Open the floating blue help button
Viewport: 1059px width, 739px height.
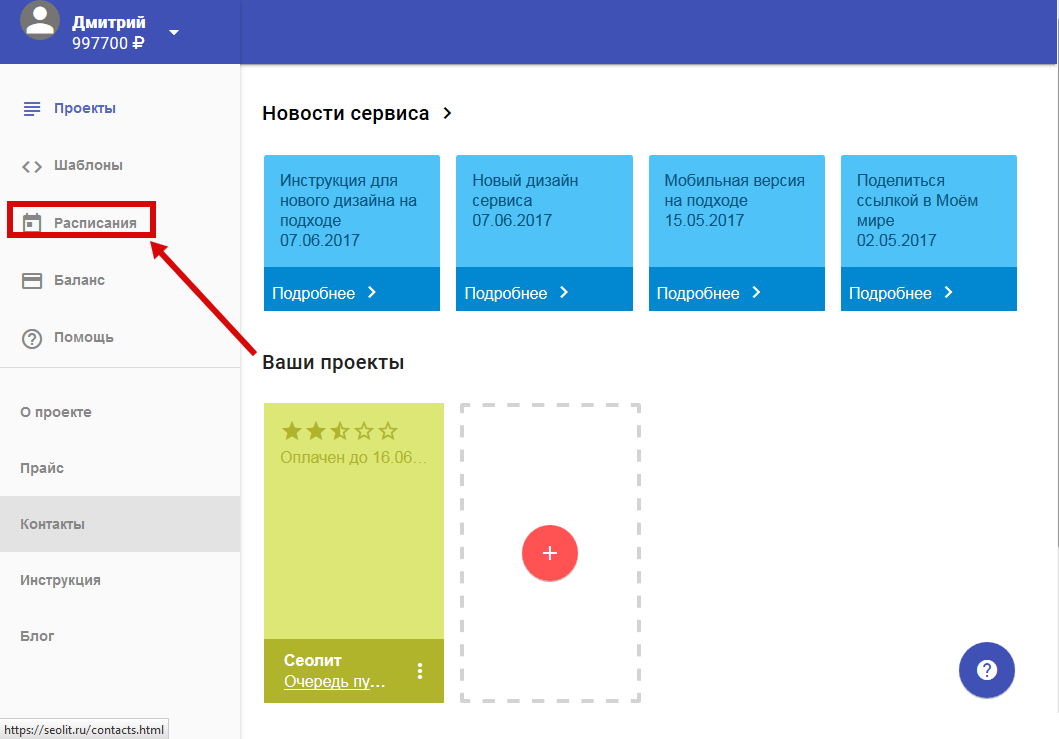click(x=986, y=670)
